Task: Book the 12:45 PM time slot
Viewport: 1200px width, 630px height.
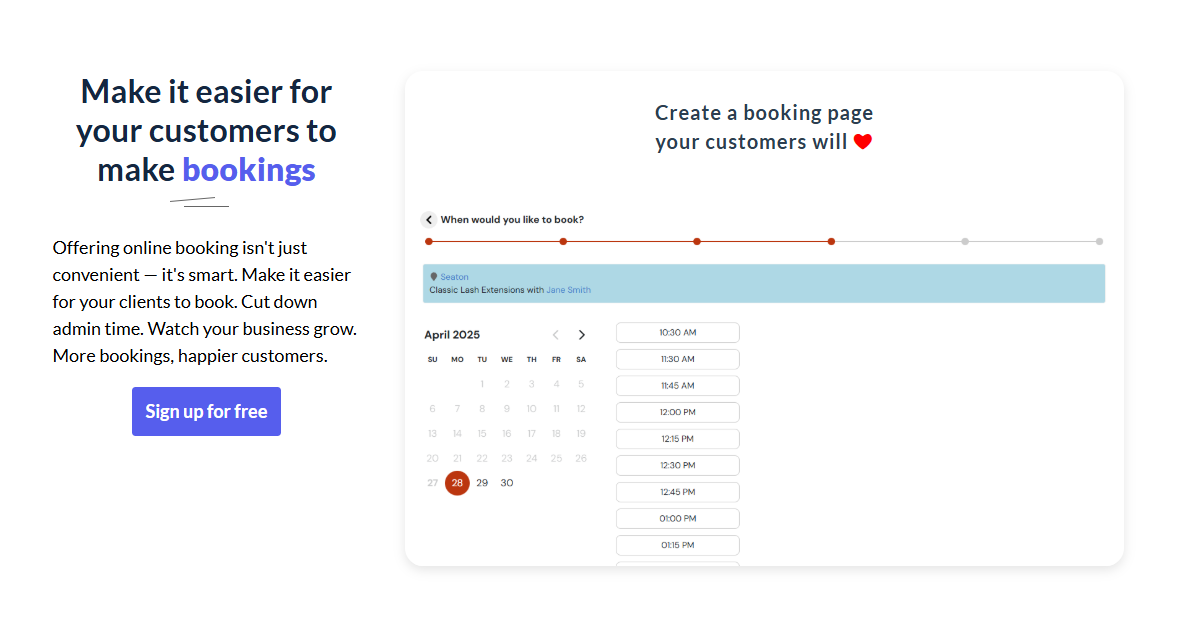Action: [677, 492]
